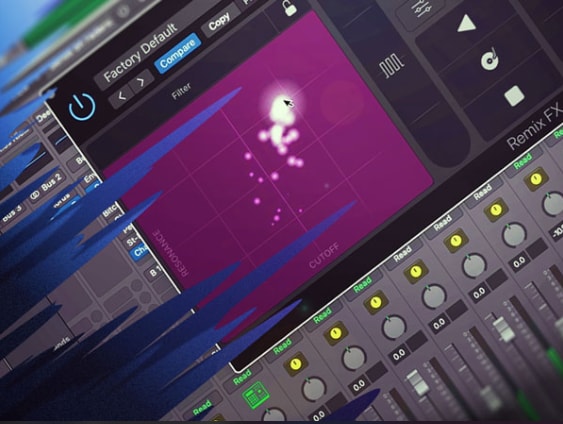Trigger the Reverse triangle button

pos(466,24)
